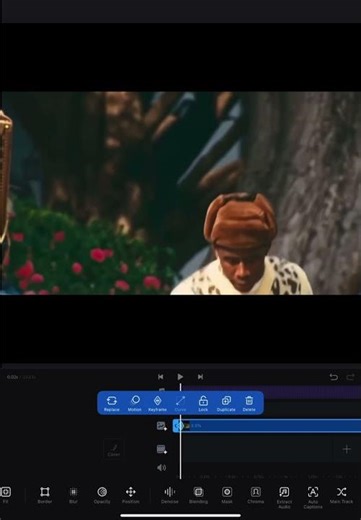Mute the timeline volume speaker

161,468
